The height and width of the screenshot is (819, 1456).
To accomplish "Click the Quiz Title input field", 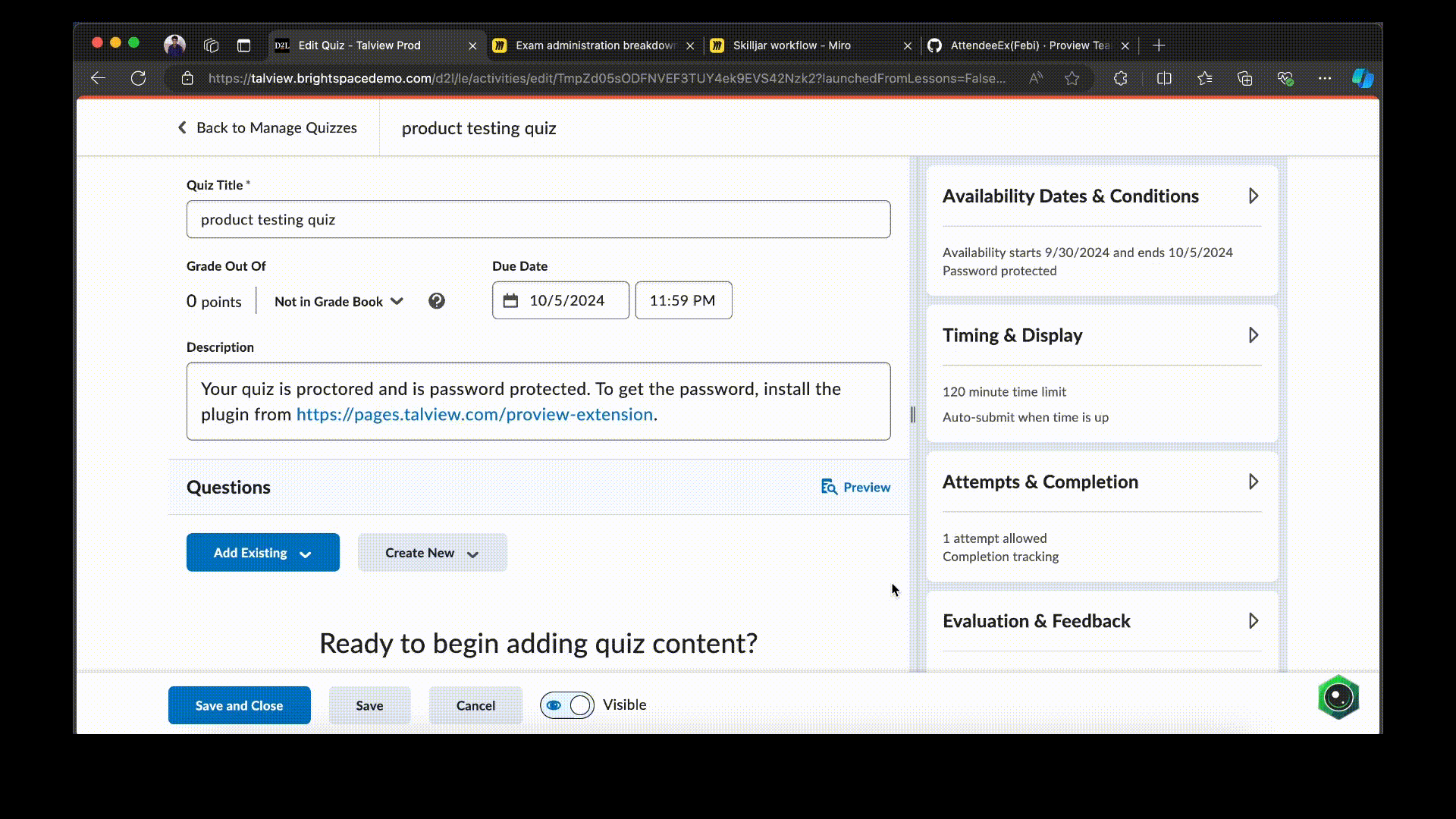I will tap(538, 219).
